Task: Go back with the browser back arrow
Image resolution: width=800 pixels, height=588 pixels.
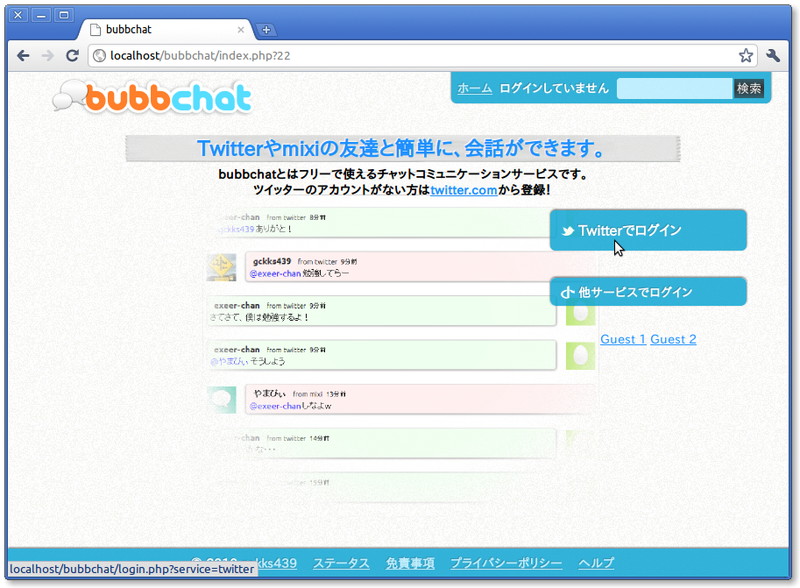Action: tap(23, 55)
